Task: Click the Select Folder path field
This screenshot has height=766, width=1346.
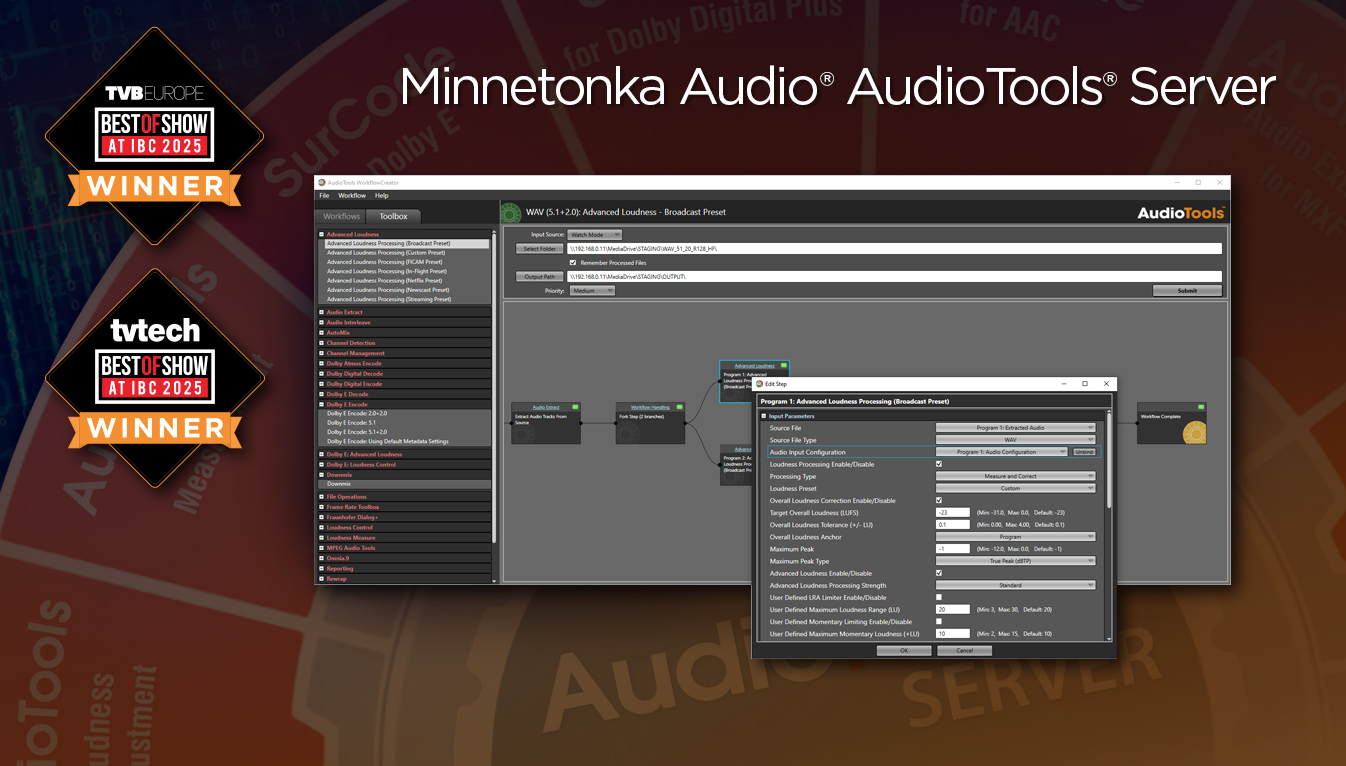Action: [894, 248]
